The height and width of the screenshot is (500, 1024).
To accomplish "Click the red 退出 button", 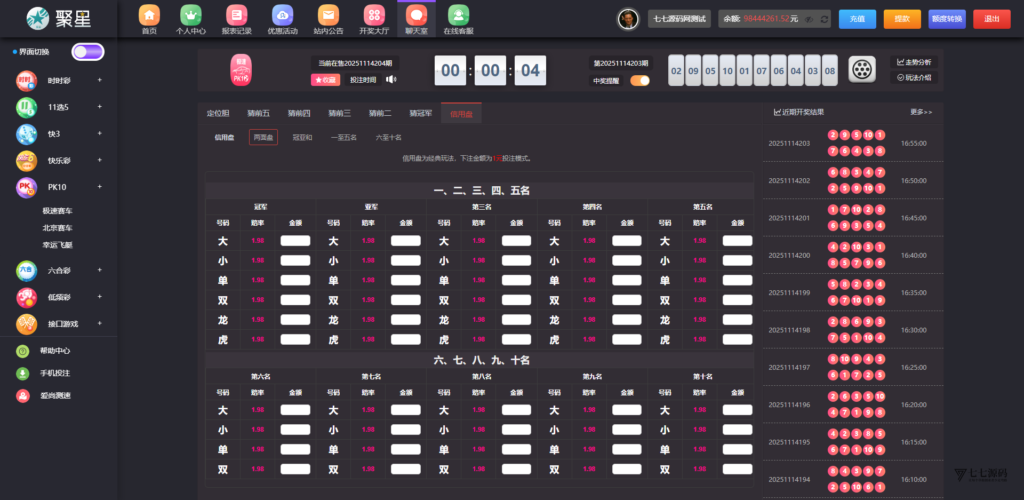I will (992, 19).
